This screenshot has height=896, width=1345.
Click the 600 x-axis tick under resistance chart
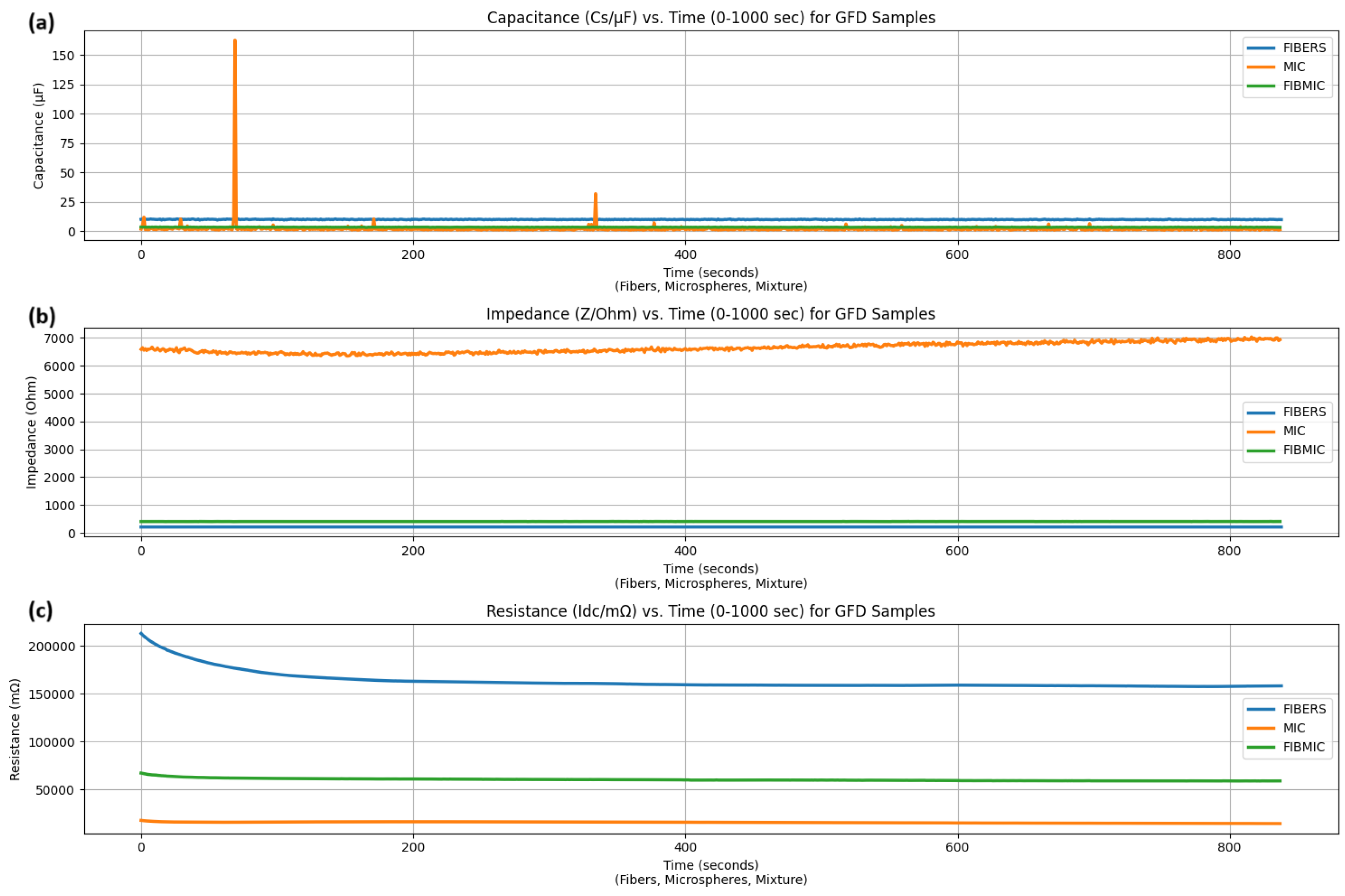coord(957,847)
